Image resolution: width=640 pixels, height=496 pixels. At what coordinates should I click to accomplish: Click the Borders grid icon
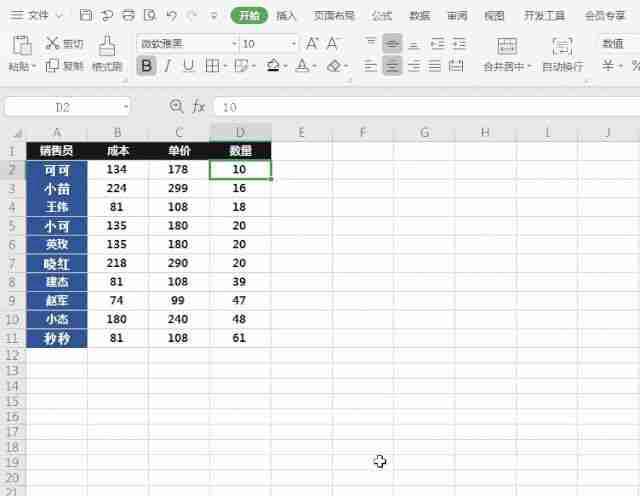click(x=212, y=65)
